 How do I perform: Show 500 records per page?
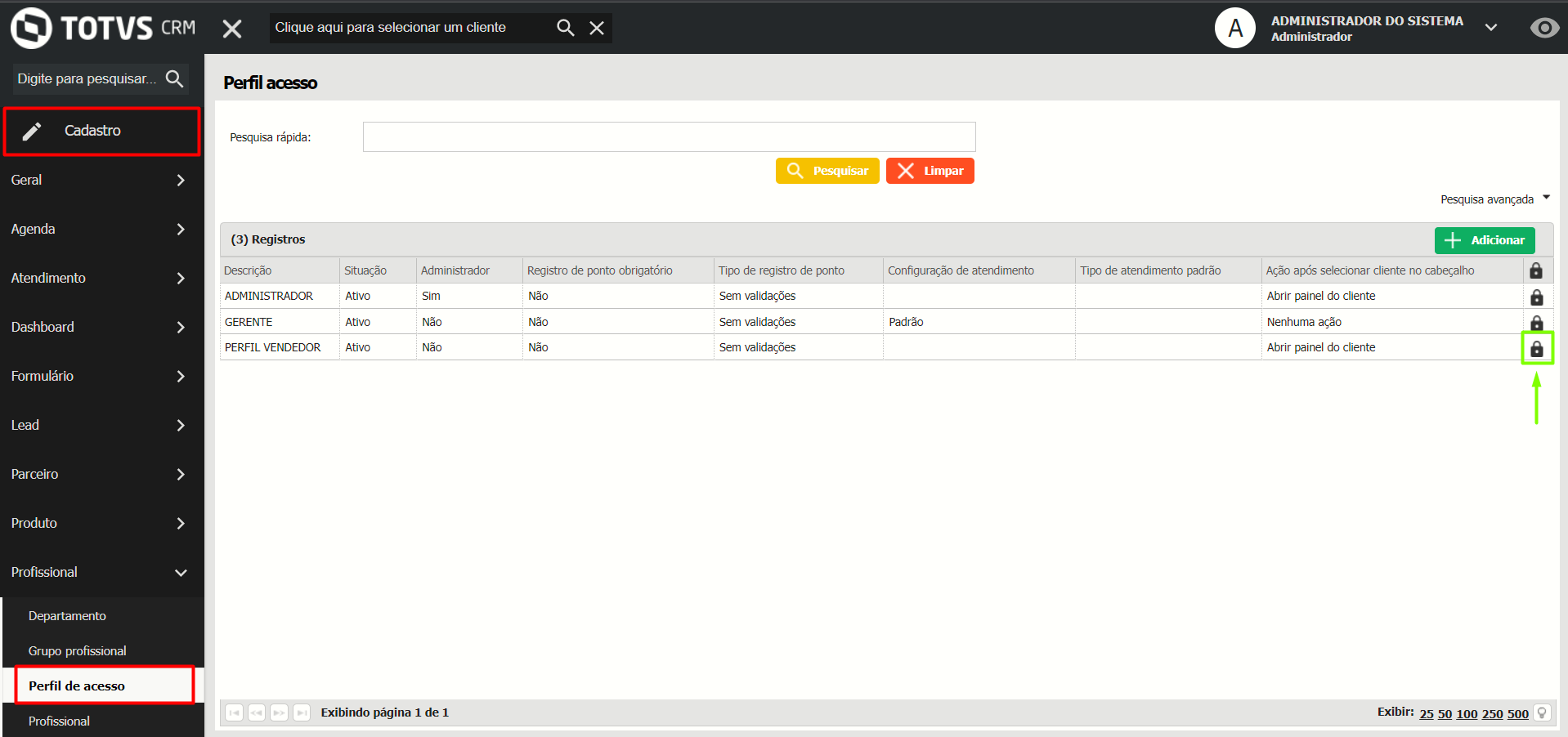pos(1518,714)
